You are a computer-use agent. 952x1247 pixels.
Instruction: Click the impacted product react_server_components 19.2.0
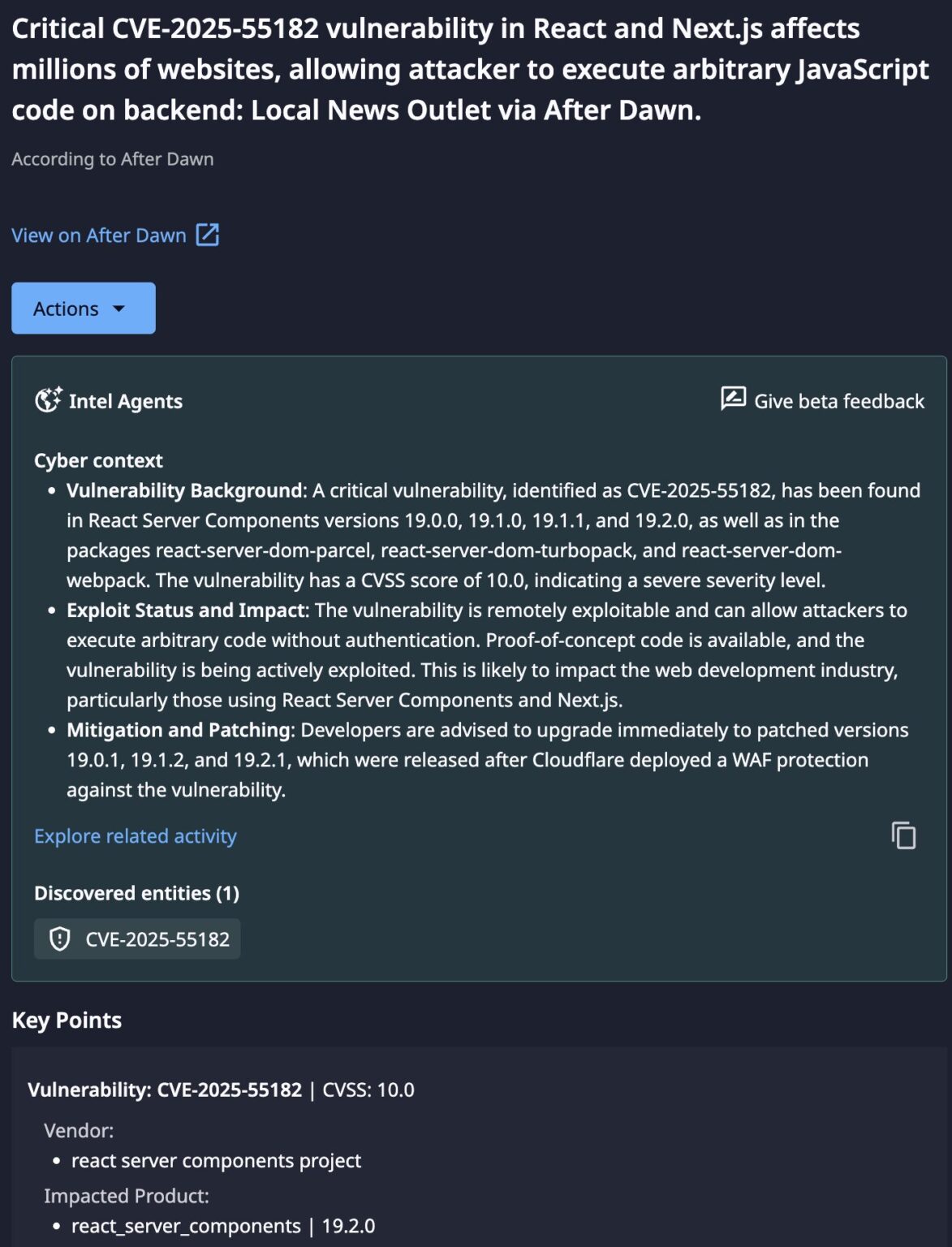click(x=223, y=1226)
